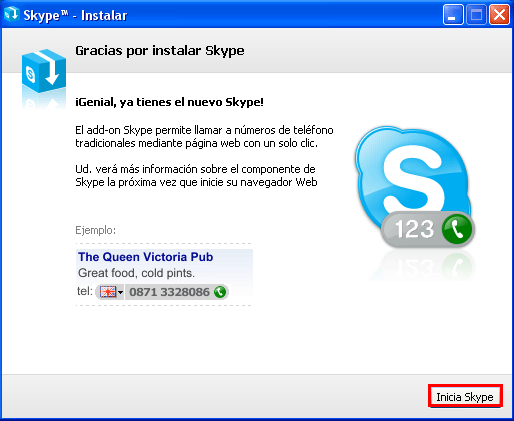Click the 123 number badge on Skype logo
514x421 pixels.
(x=414, y=229)
